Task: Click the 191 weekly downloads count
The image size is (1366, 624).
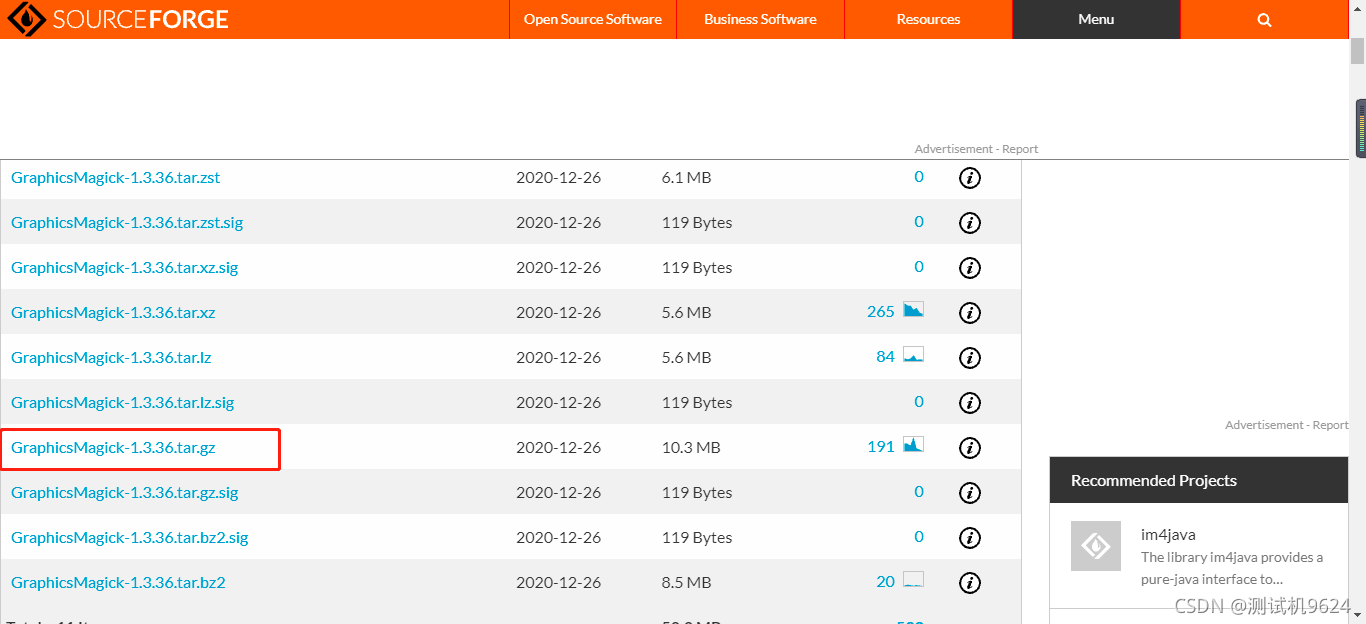Action: 881,447
